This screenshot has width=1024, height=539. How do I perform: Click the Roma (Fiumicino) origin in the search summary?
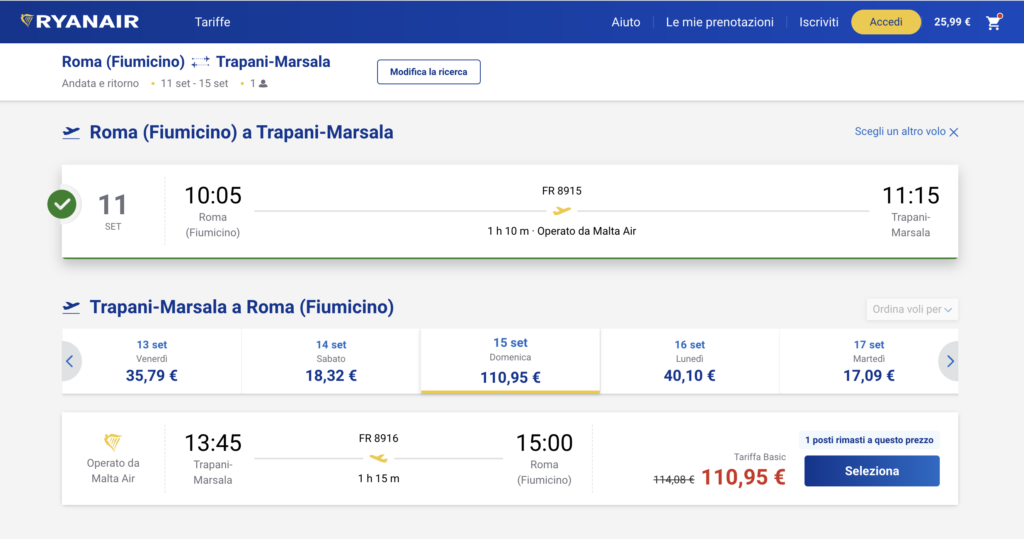(x=123, y=62)
